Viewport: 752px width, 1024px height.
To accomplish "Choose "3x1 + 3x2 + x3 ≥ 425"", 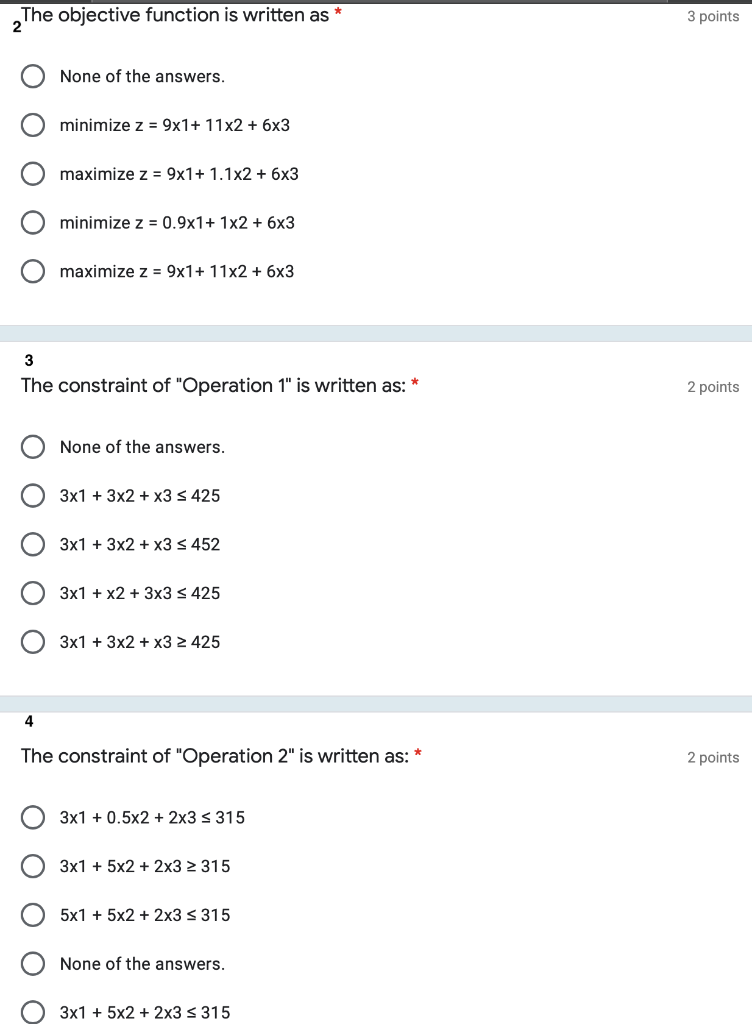I will (x=33, y=641).
